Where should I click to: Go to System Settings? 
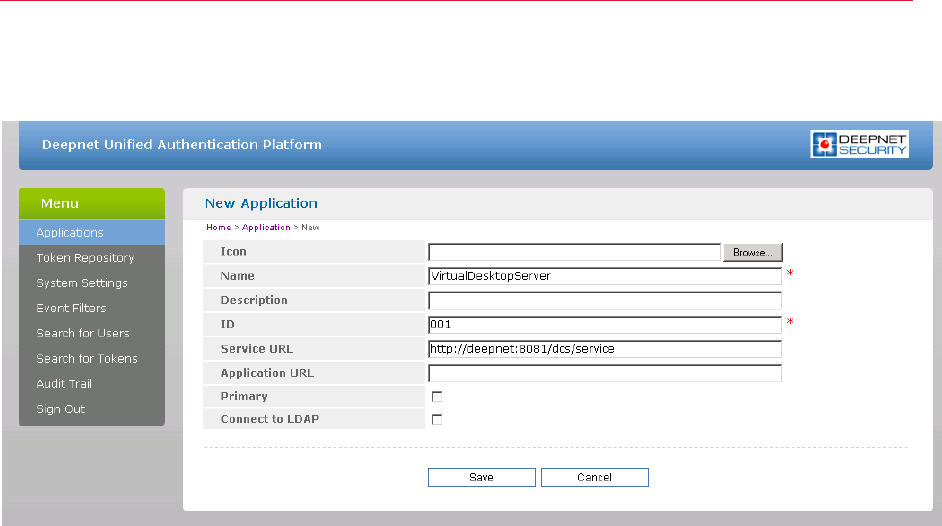[92, 283]
